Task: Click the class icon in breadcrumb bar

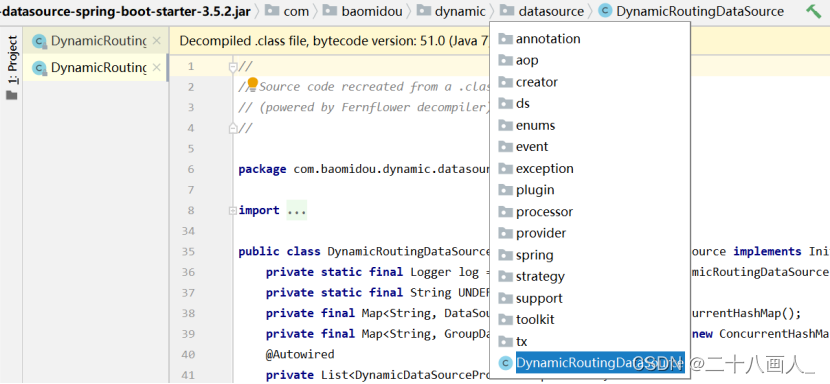Action: [x=606, y=11]
